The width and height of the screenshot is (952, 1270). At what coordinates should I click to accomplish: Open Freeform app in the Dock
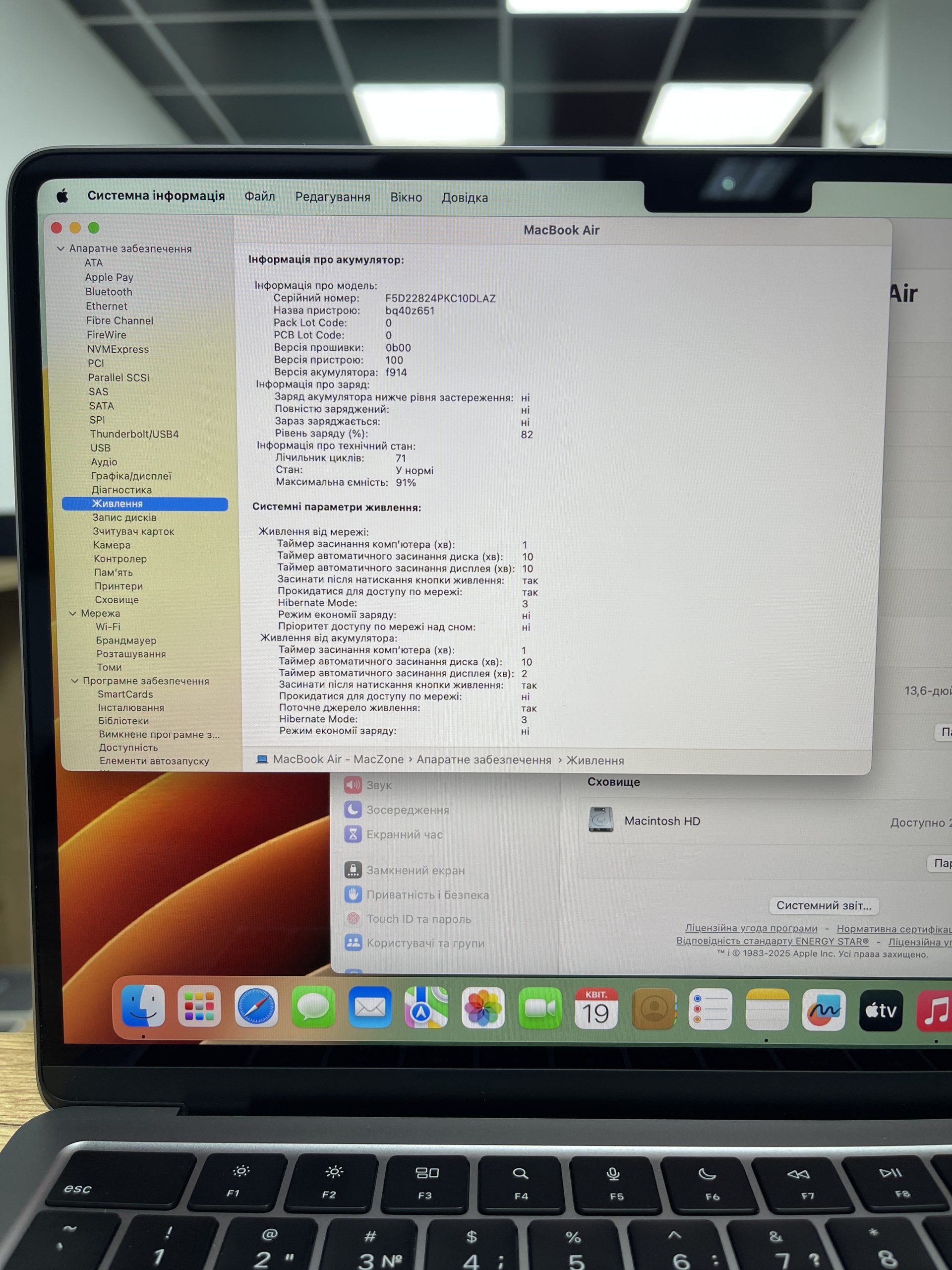[x=824, y=1011]
